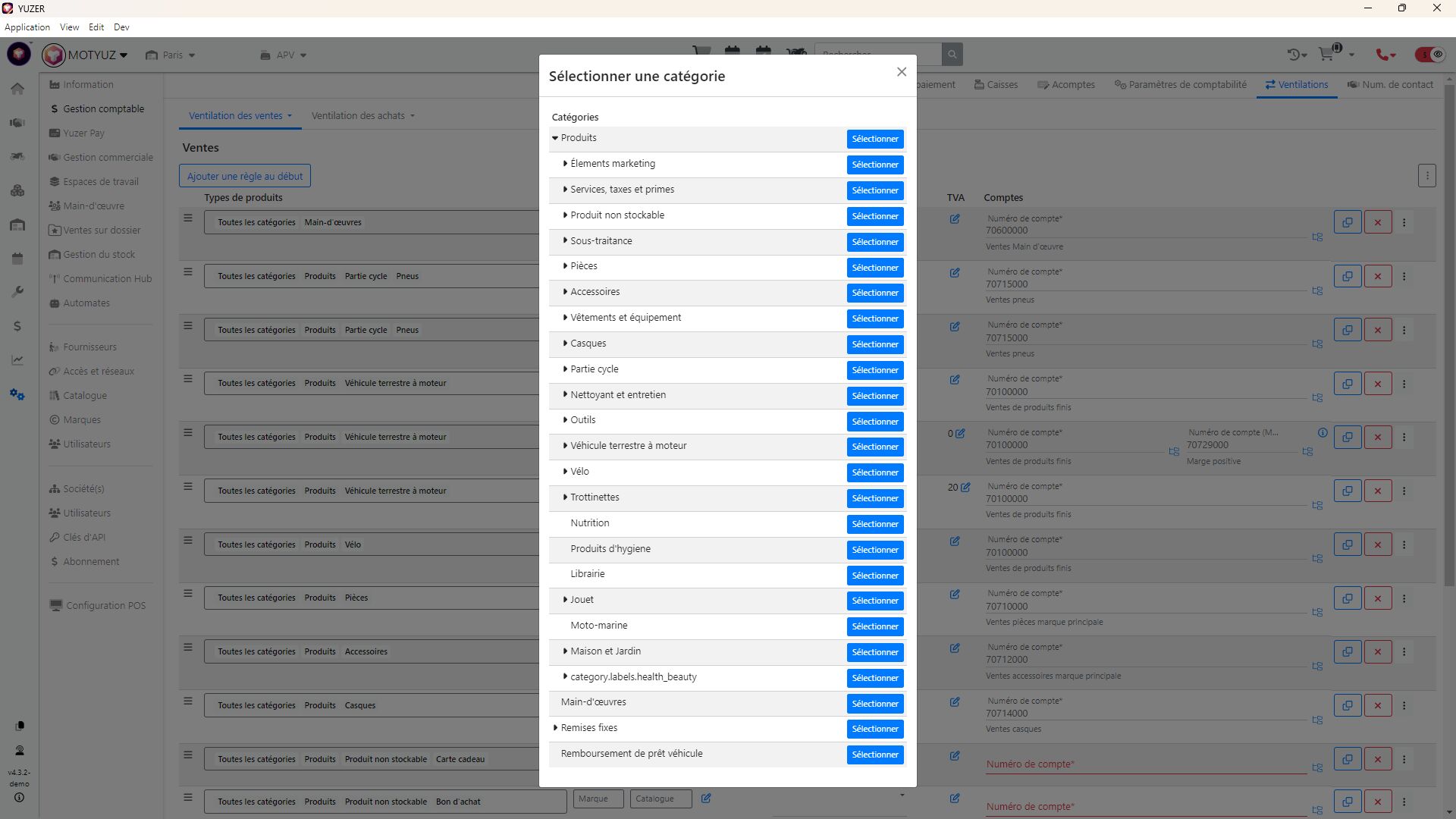
Task: Edit TVA for Pièces rule
Action: tap(954, 595)
